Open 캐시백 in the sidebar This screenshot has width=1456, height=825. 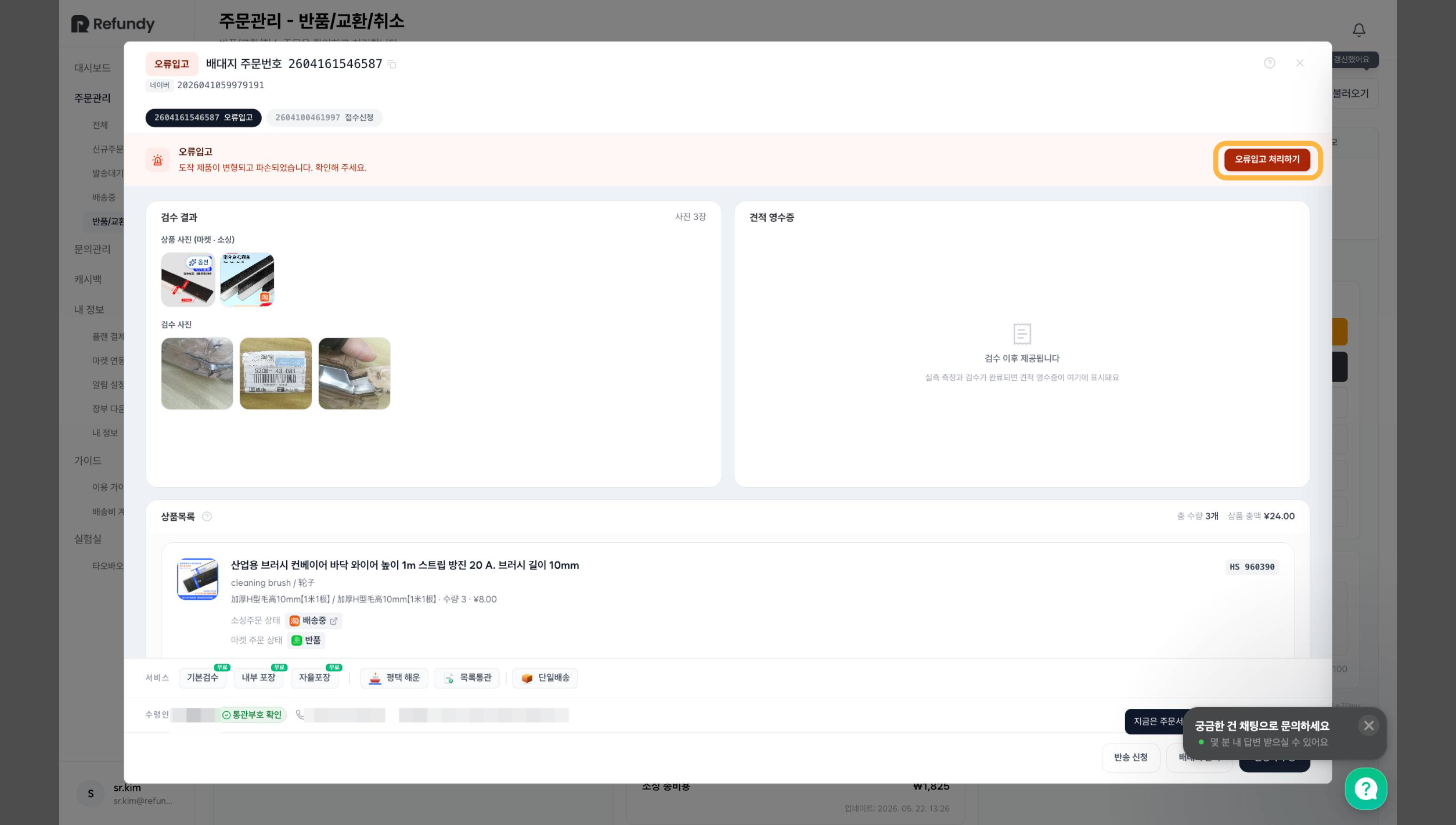[88, 279]
